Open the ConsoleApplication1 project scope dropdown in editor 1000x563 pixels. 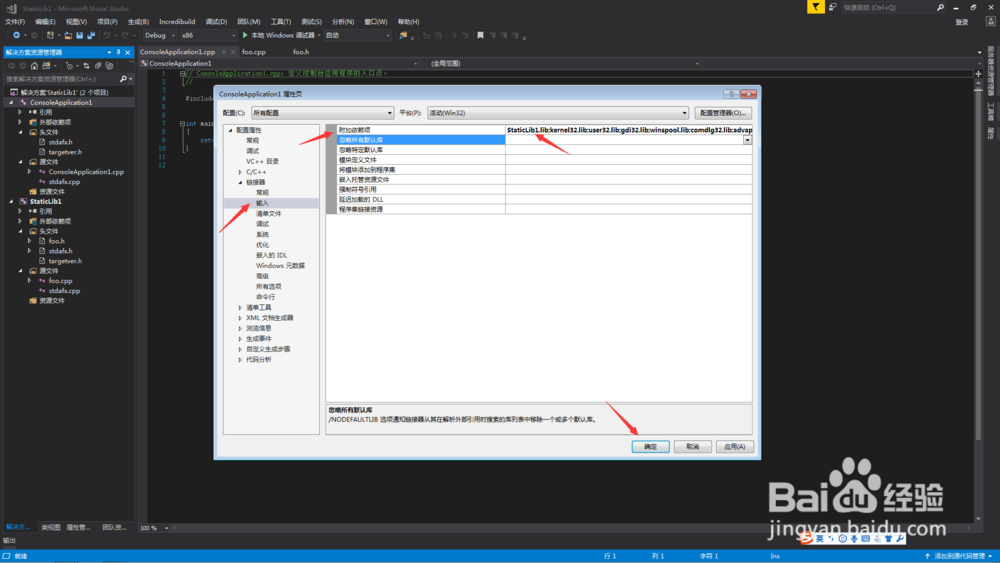click(x=279, y=64)
